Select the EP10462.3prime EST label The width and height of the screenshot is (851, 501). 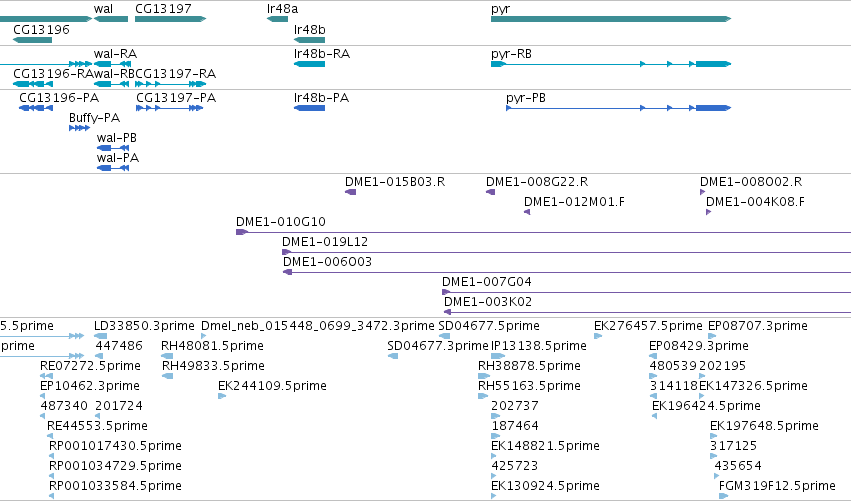pyautogui.click(x=90, y=386)
